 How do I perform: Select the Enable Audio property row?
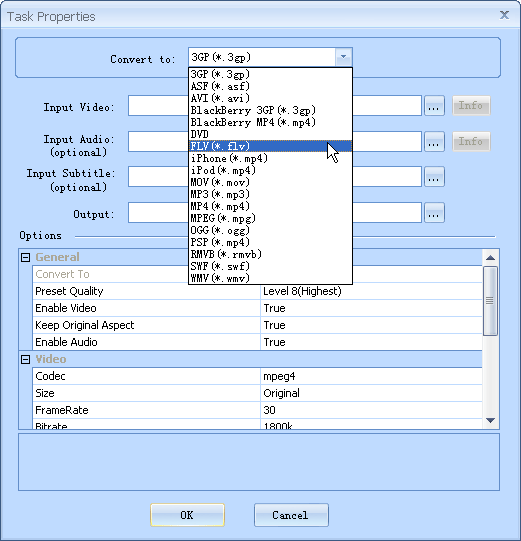(x=257, y=342)
